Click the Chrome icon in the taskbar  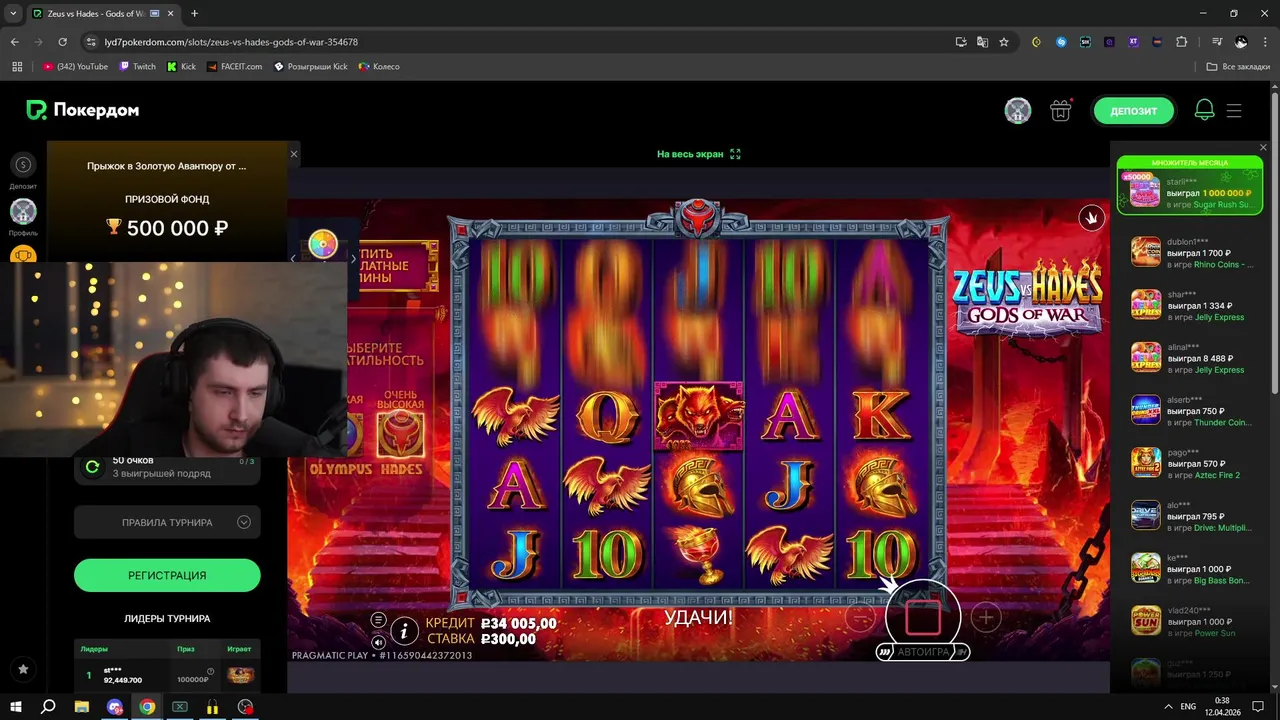147,706
